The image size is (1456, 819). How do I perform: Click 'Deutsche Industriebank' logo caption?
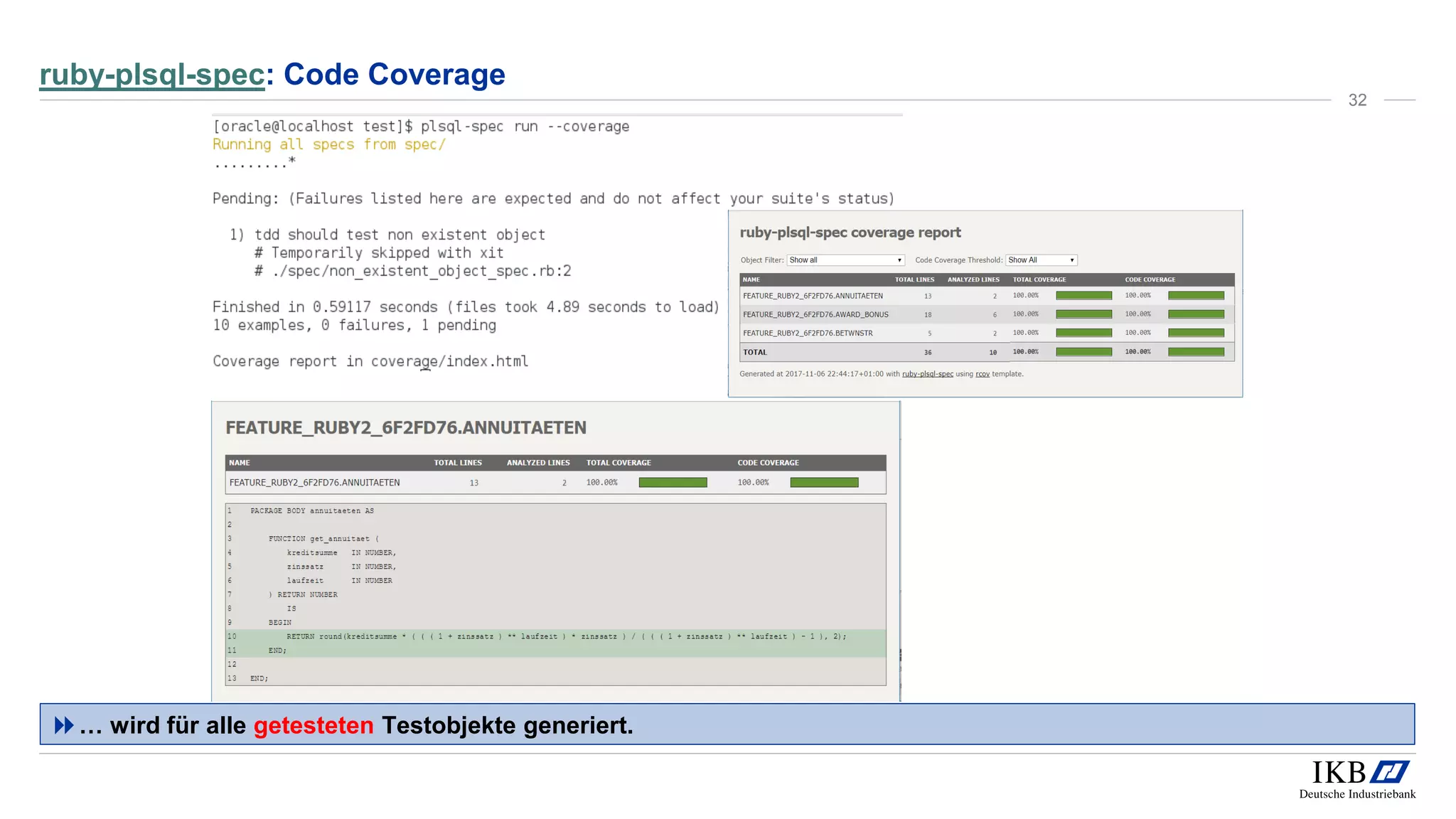1357,794
